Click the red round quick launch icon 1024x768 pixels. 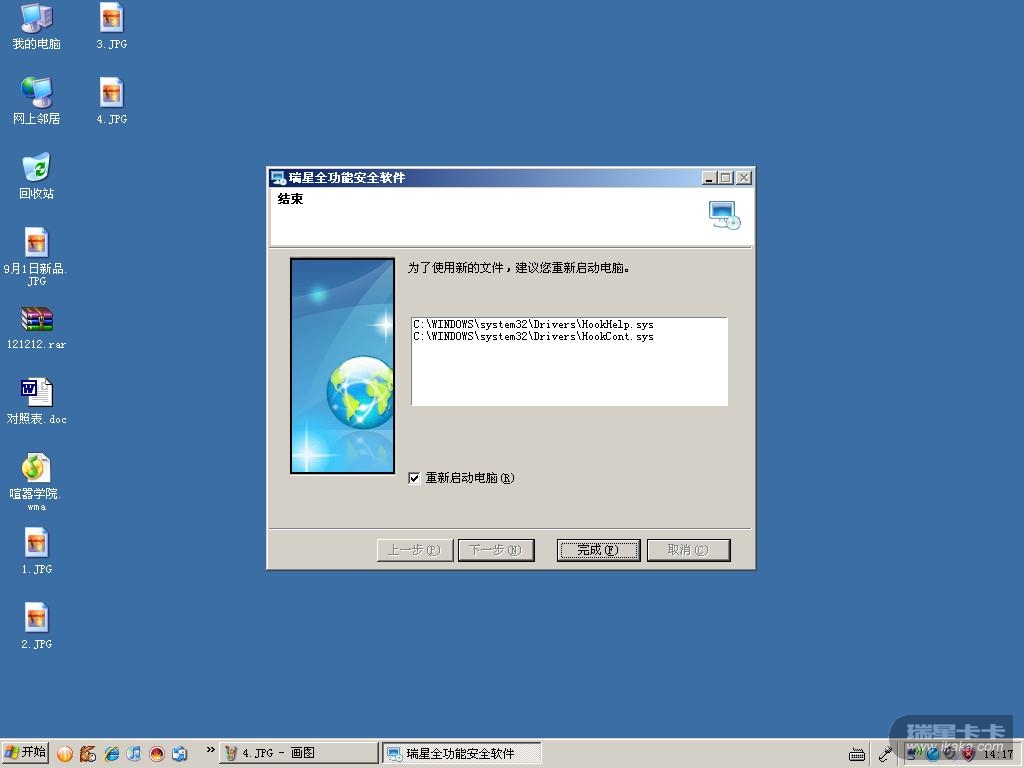tap(157, 754)
